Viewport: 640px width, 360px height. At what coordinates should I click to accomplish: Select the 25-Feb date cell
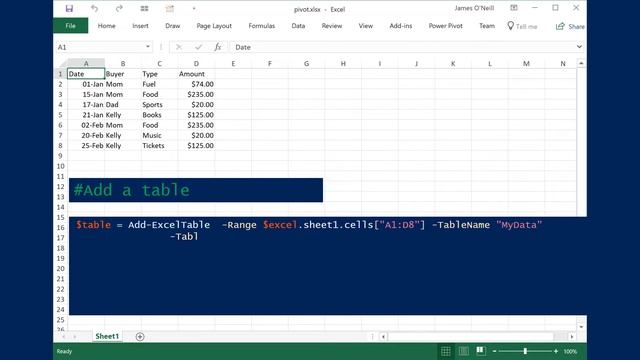pos(86,145)
